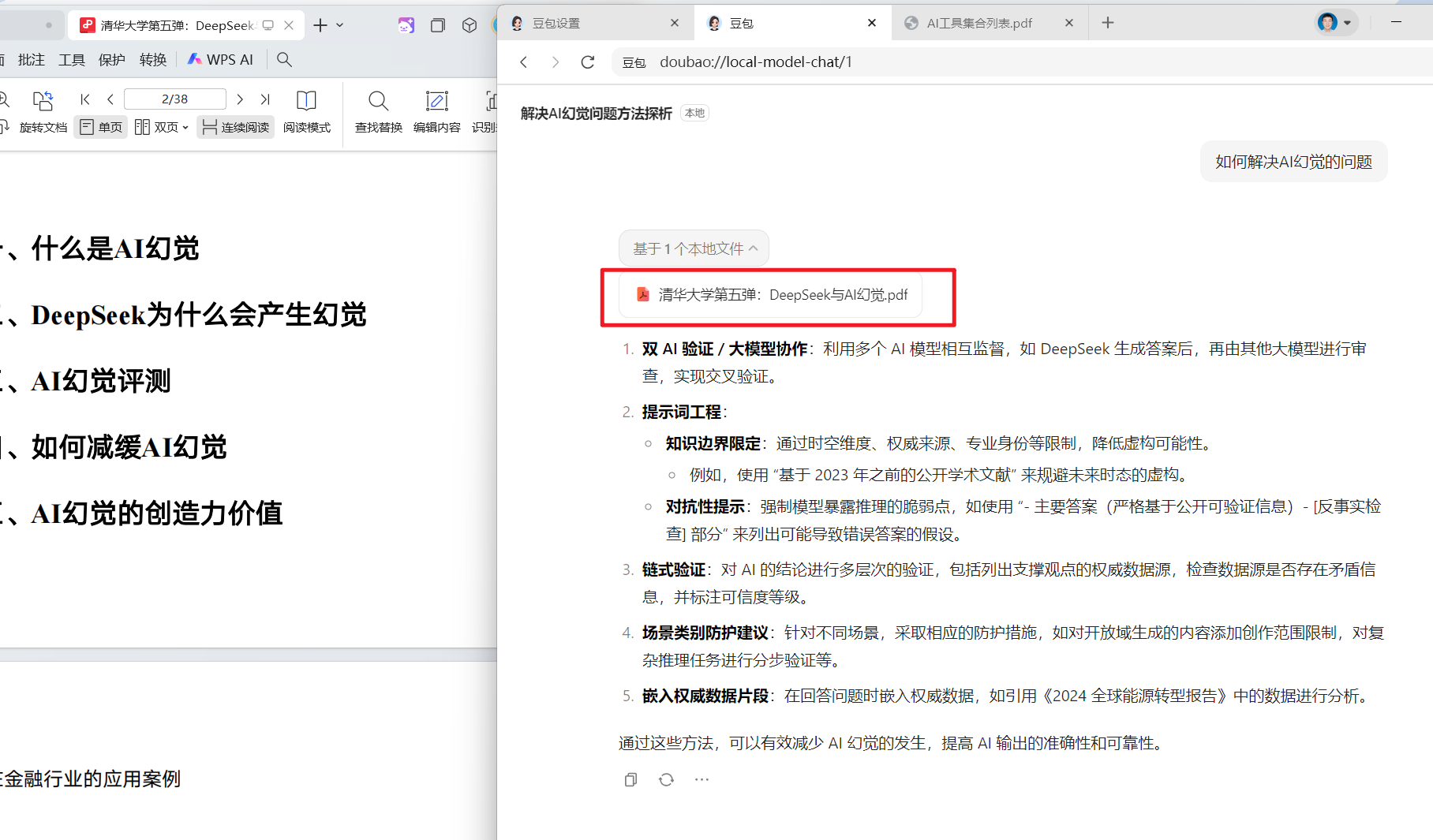Go to previous page in WPS
Screen dimensions: 1433x840
110,99
